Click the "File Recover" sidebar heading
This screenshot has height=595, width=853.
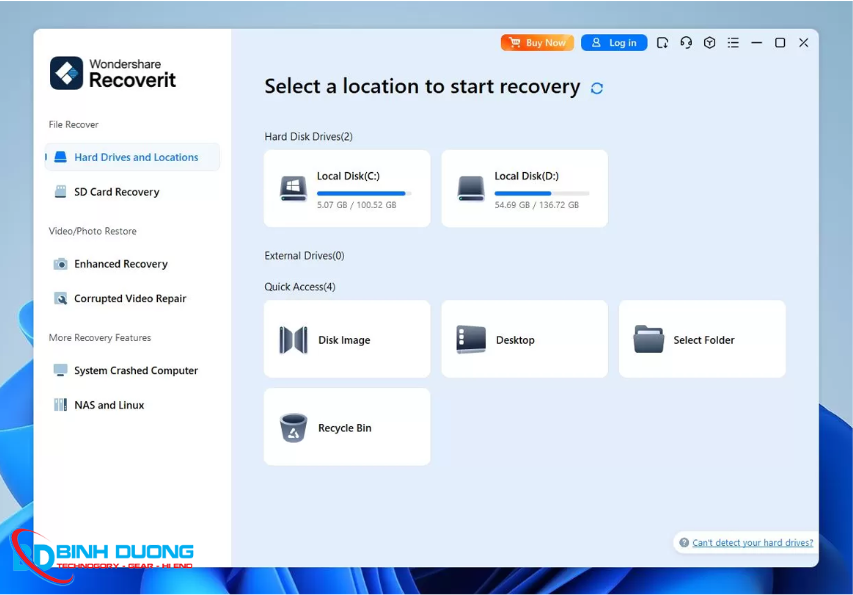tap(73, 125)
